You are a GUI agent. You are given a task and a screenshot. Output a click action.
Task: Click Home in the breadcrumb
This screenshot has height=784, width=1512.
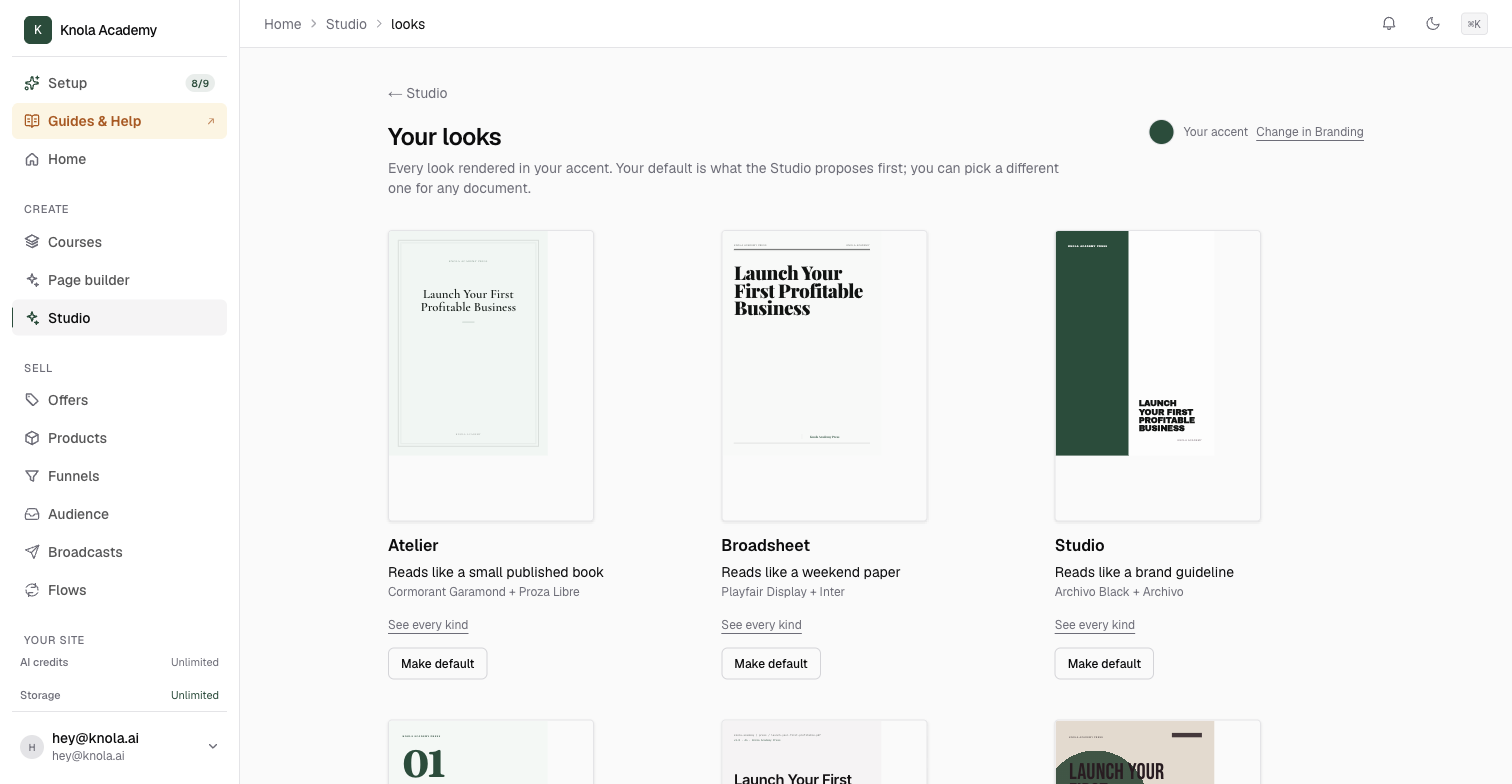(282, 24)
